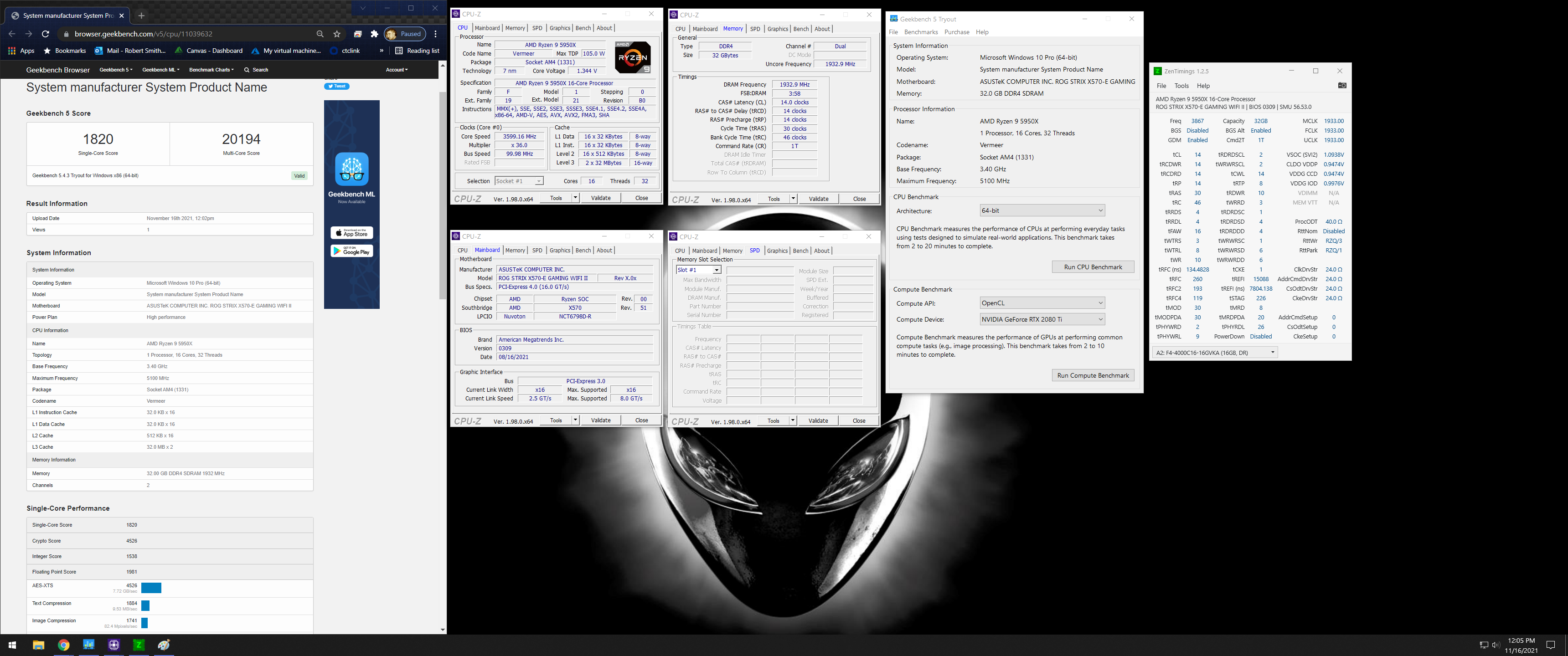Click the single-core score 1820
1568x656 pixels.
98,139
